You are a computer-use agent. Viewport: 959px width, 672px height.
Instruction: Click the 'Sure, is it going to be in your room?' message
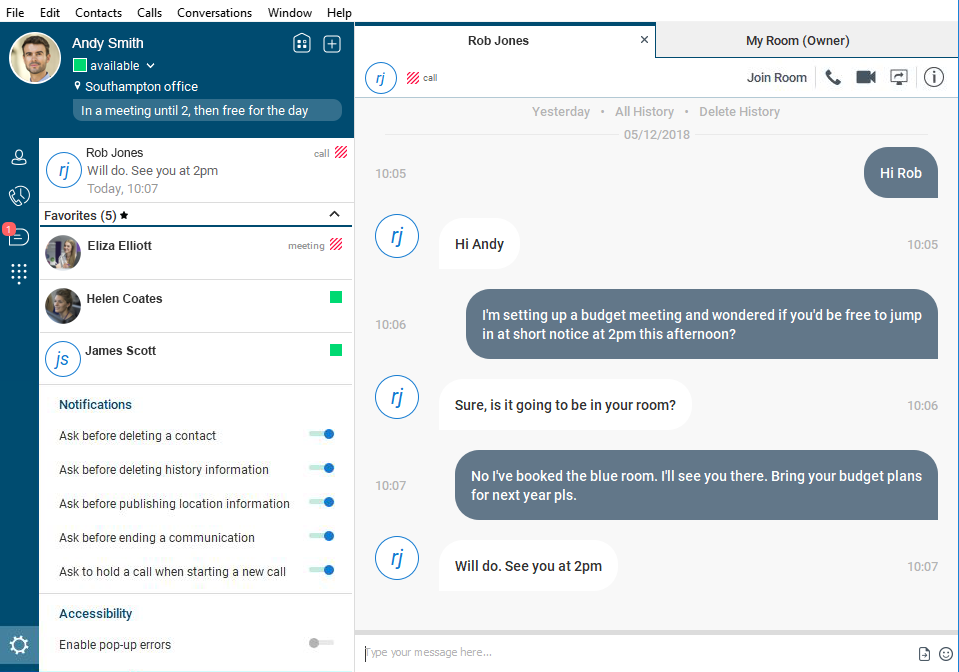[x=565, y=405]
